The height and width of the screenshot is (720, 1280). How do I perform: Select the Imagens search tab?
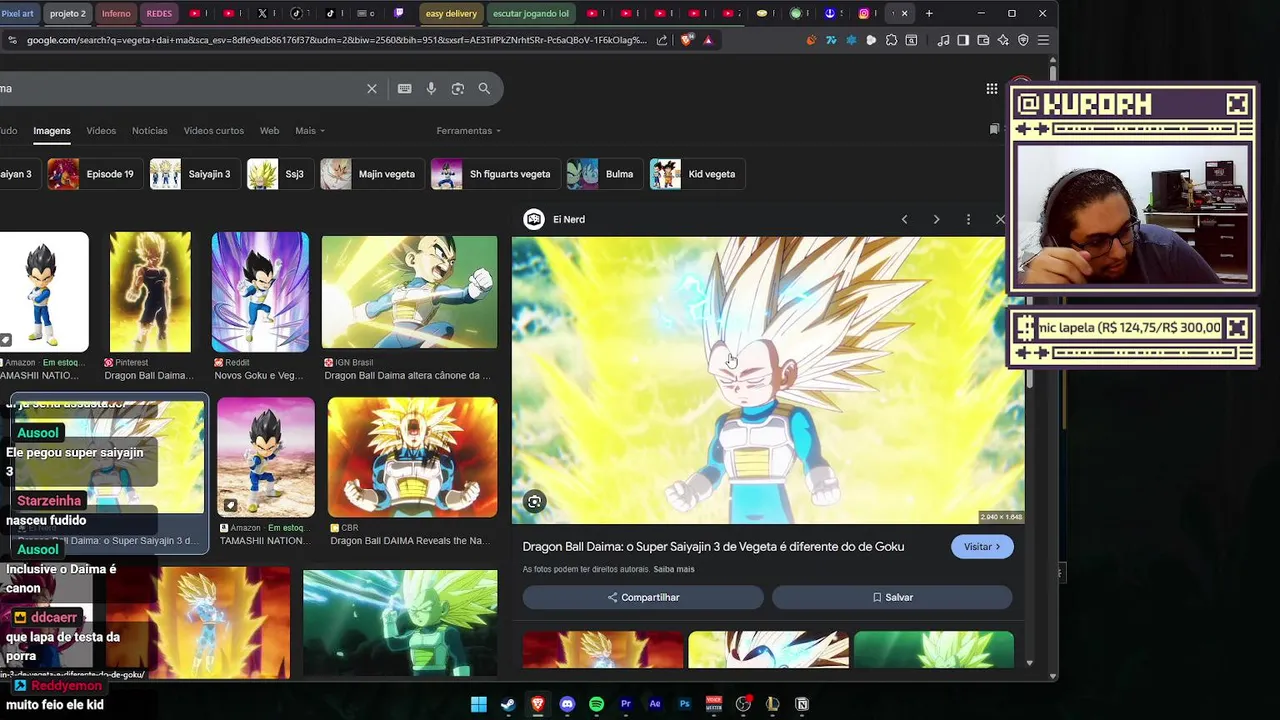(52, 131)
